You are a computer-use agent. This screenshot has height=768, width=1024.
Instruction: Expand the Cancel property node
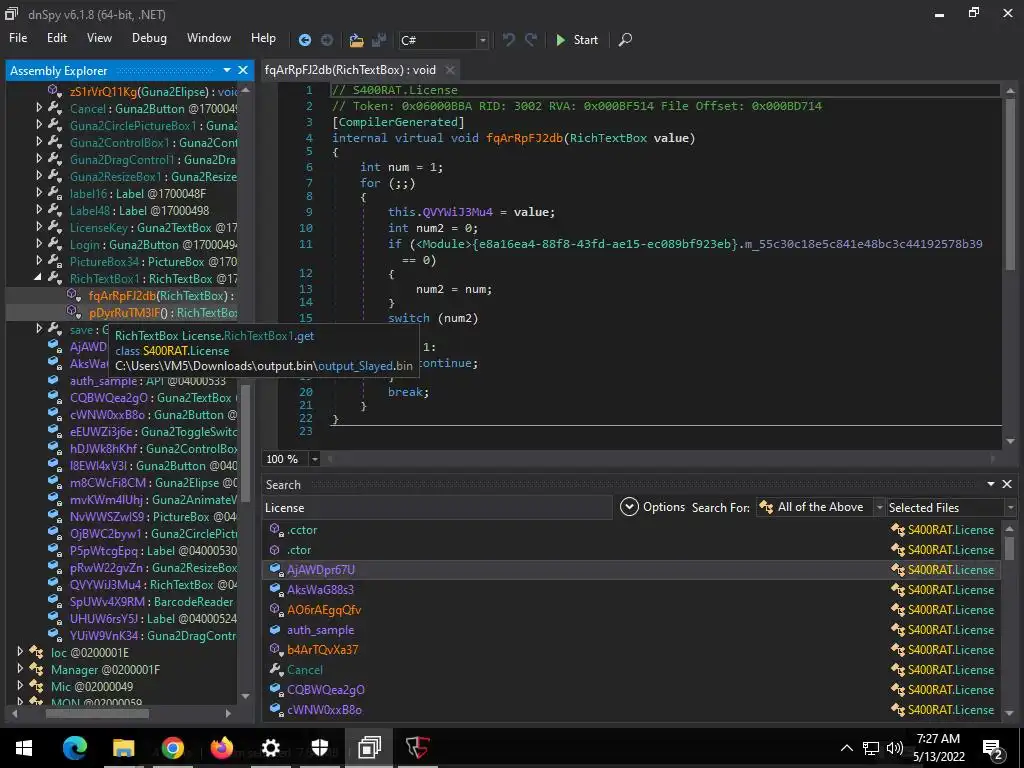click(39, 108)
